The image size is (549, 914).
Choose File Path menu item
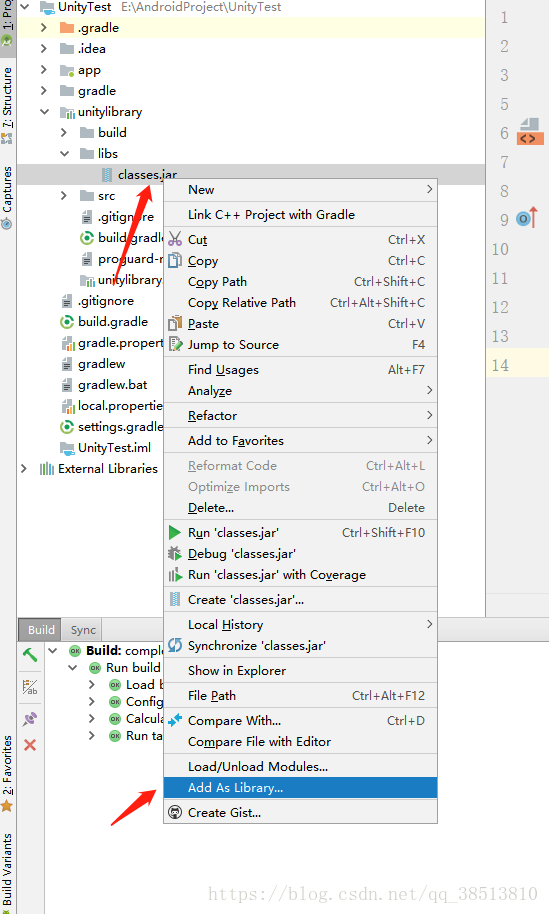point(300,695)
